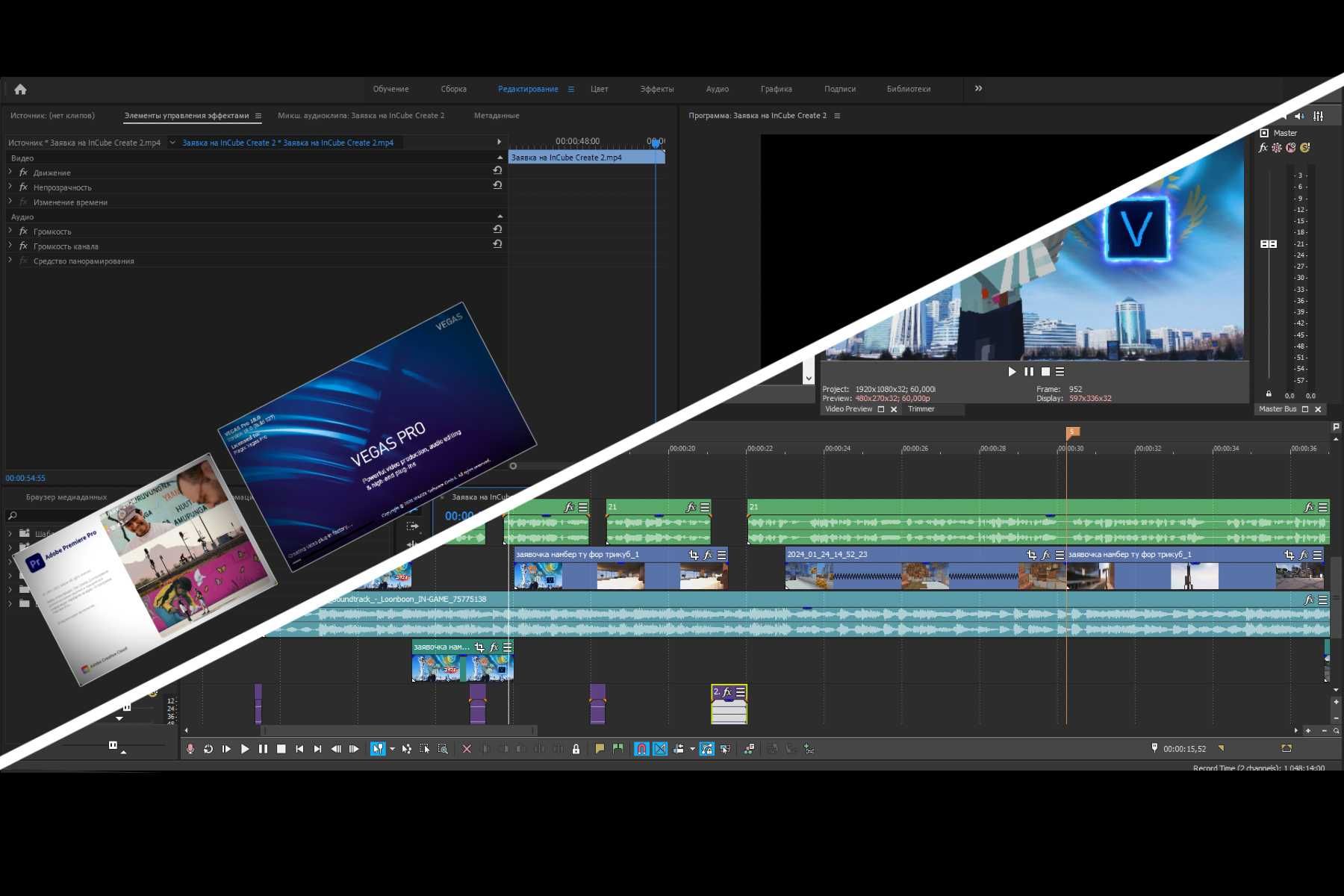Expand the Громкость канала properties
The image size is (1344, 896).
[x=10, y=246]
